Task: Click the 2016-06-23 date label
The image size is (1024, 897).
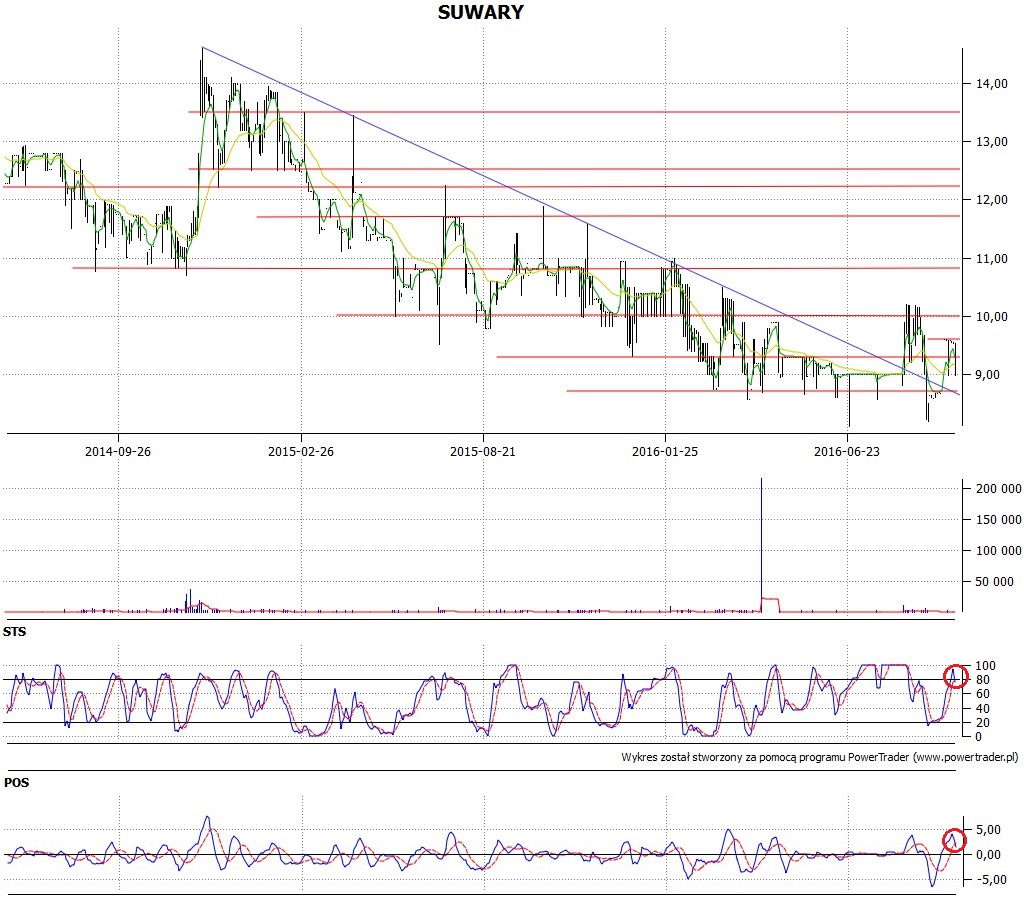Action: click(846, 451)
